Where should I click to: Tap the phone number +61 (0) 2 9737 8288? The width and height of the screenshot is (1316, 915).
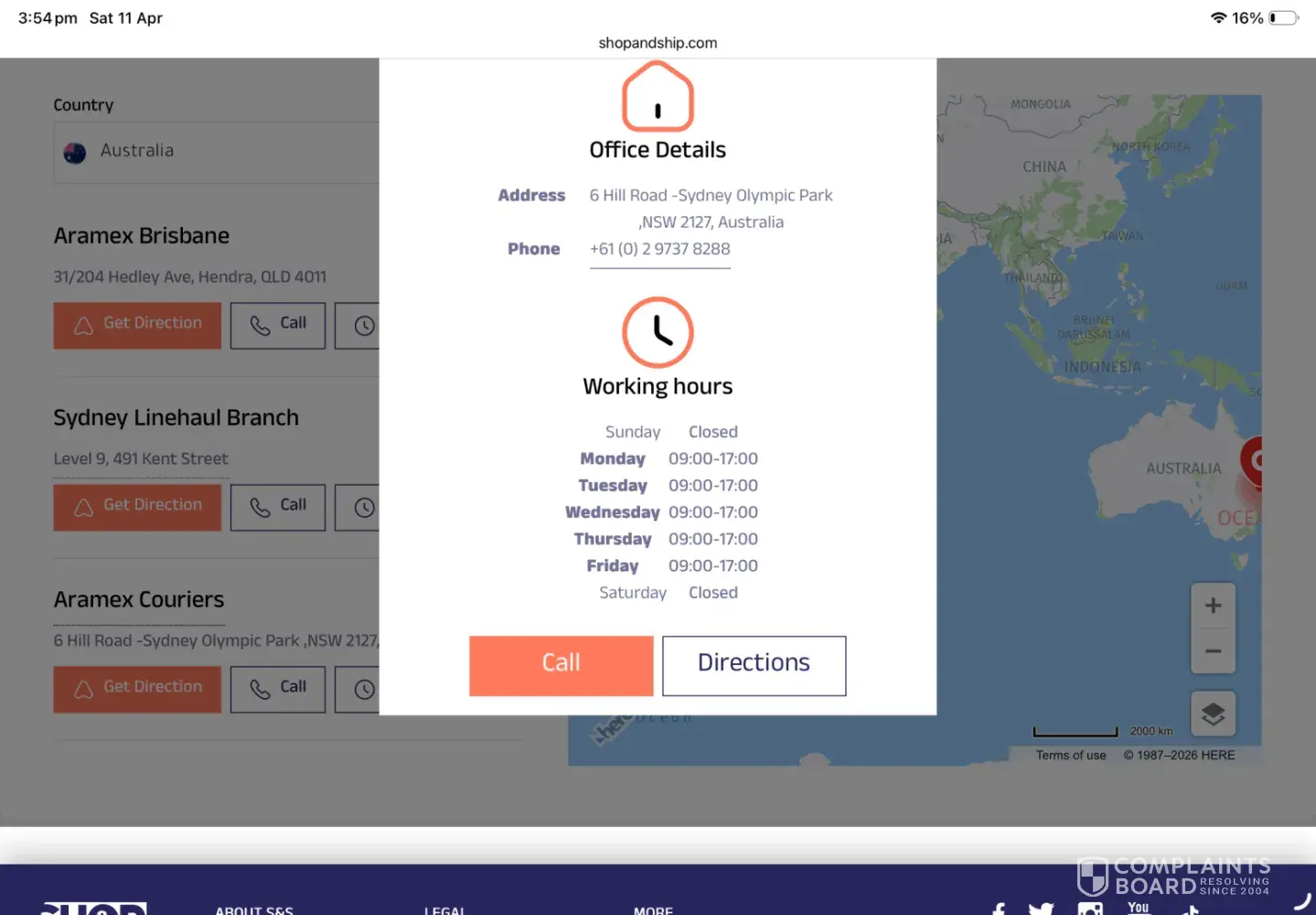point(659,249)
